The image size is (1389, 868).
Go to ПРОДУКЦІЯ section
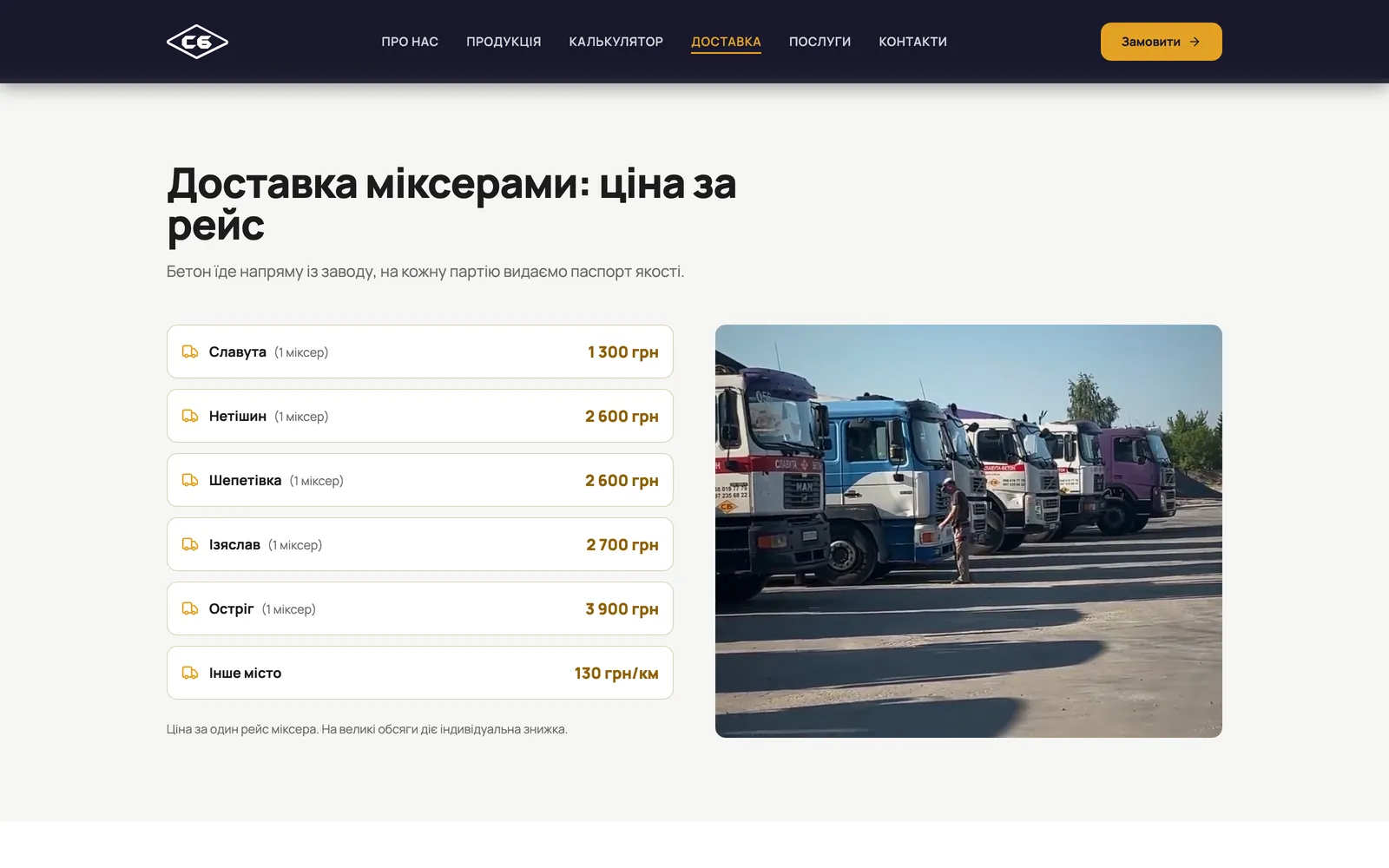504,42
